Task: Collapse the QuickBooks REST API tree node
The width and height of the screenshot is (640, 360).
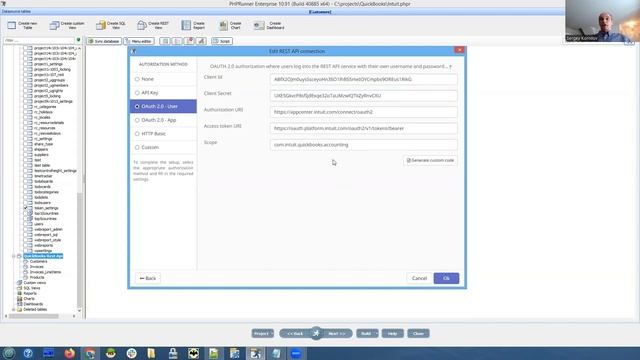Action: 13,256
